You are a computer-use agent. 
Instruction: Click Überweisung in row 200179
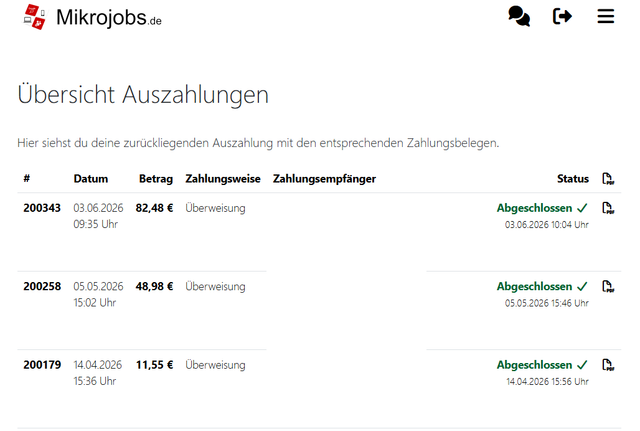(216, 365)
